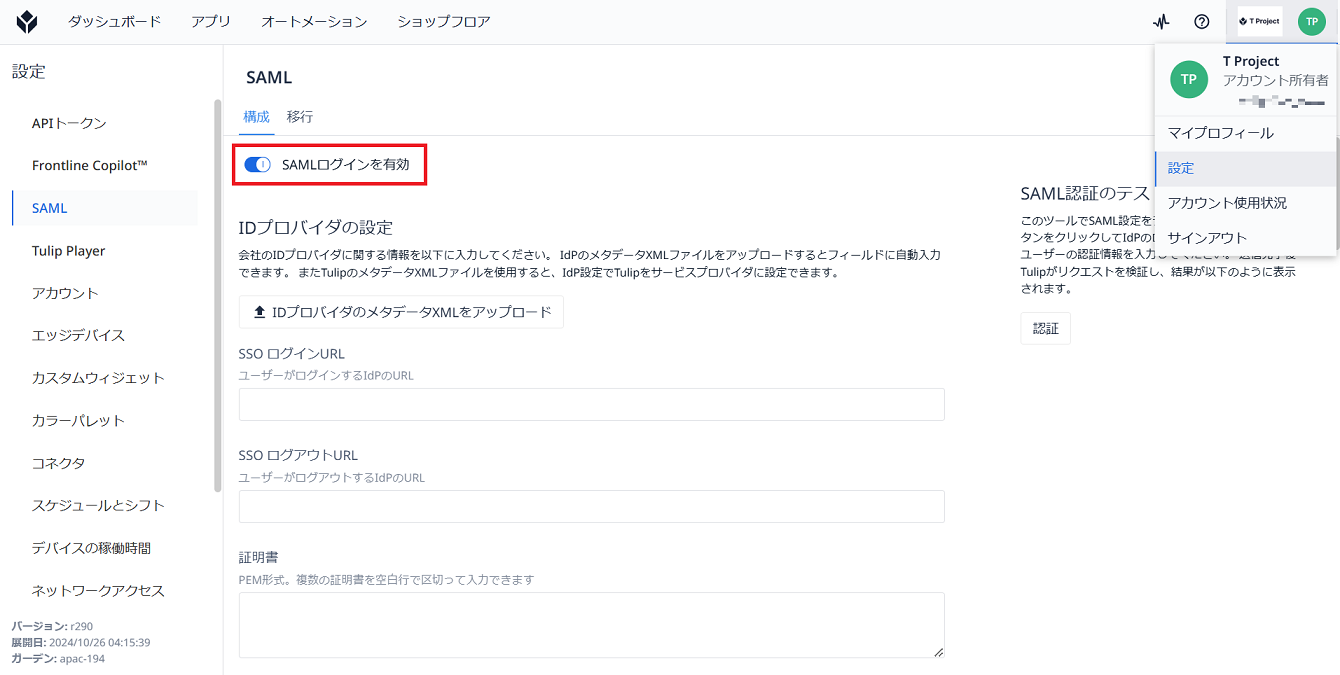Toggle the SAML login enable switch
The image size is (1340, 675).
coord(257,165)
